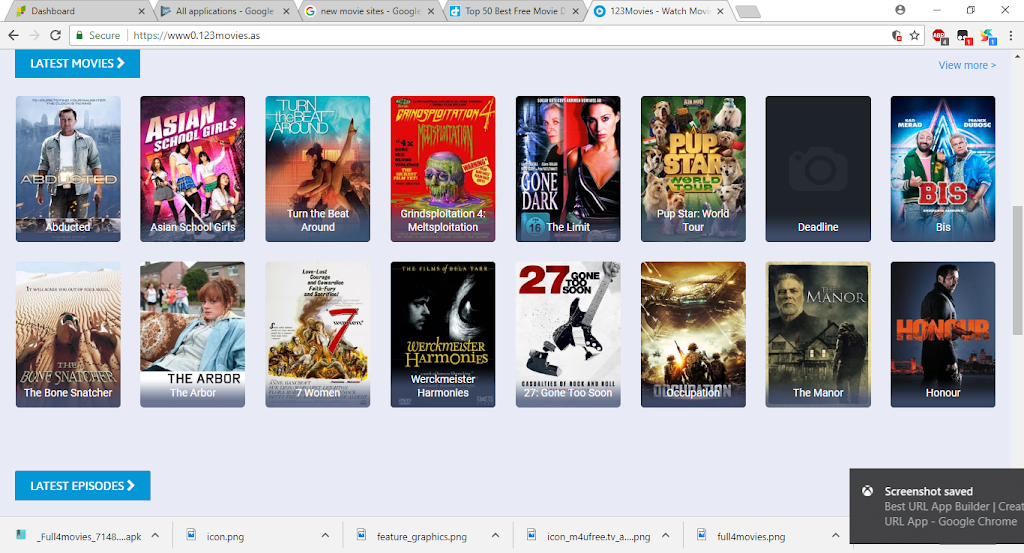
Task: Expand options for the icon.png download
Action: coord(325,535)
